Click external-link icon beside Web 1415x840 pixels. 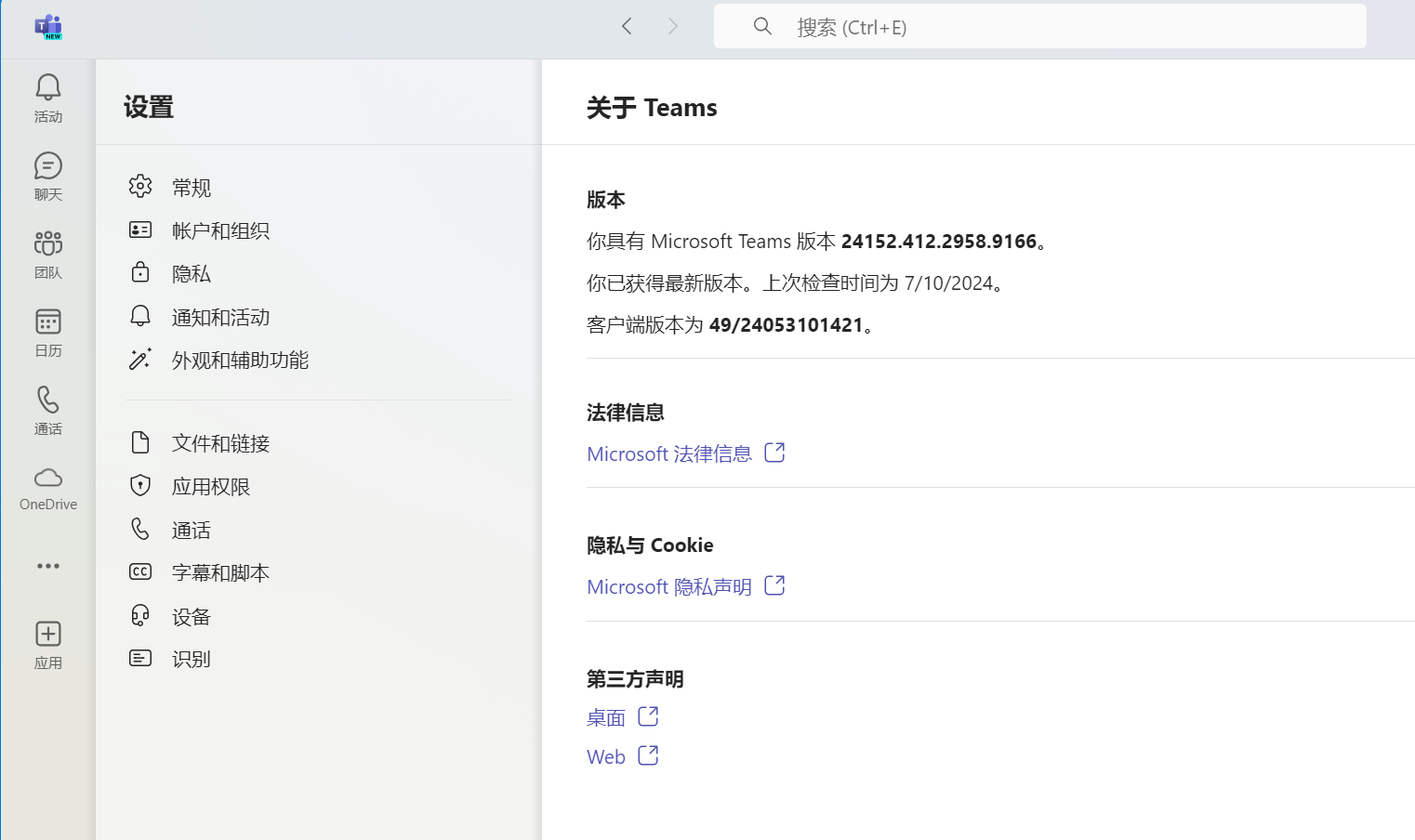(648, 755)
